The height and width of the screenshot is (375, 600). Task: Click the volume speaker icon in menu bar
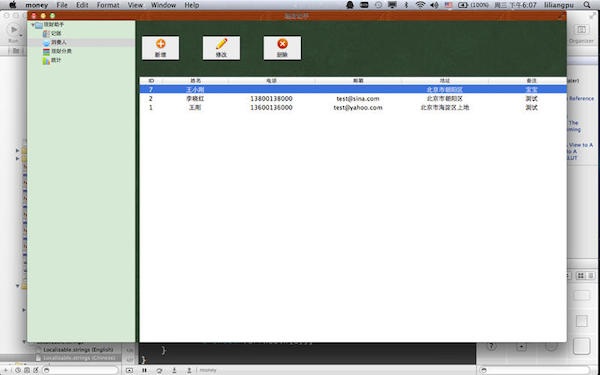(434, 5)
